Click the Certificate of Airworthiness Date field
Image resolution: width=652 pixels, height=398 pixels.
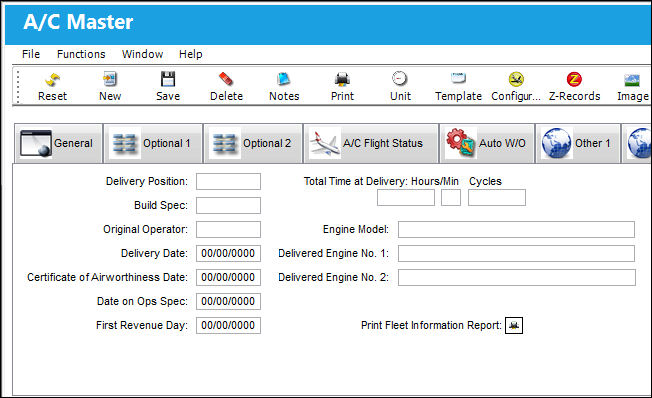pyautogui.click(x=228, y=277)
